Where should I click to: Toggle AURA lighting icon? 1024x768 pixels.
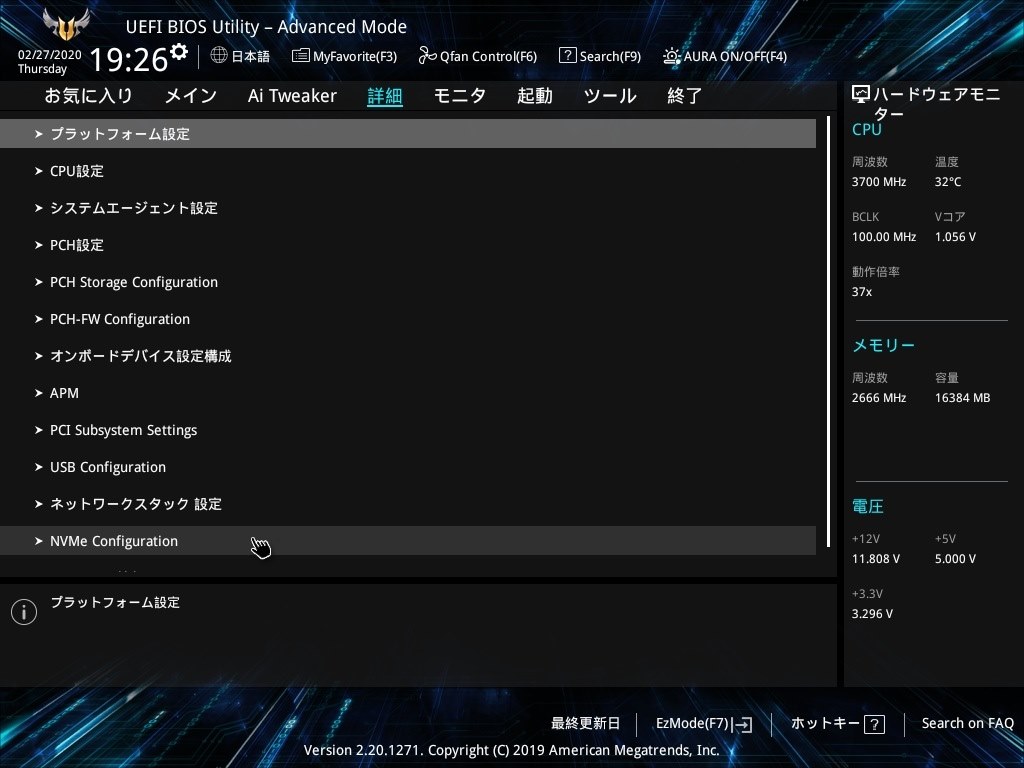pyautogui.click(x=671, y=56)
